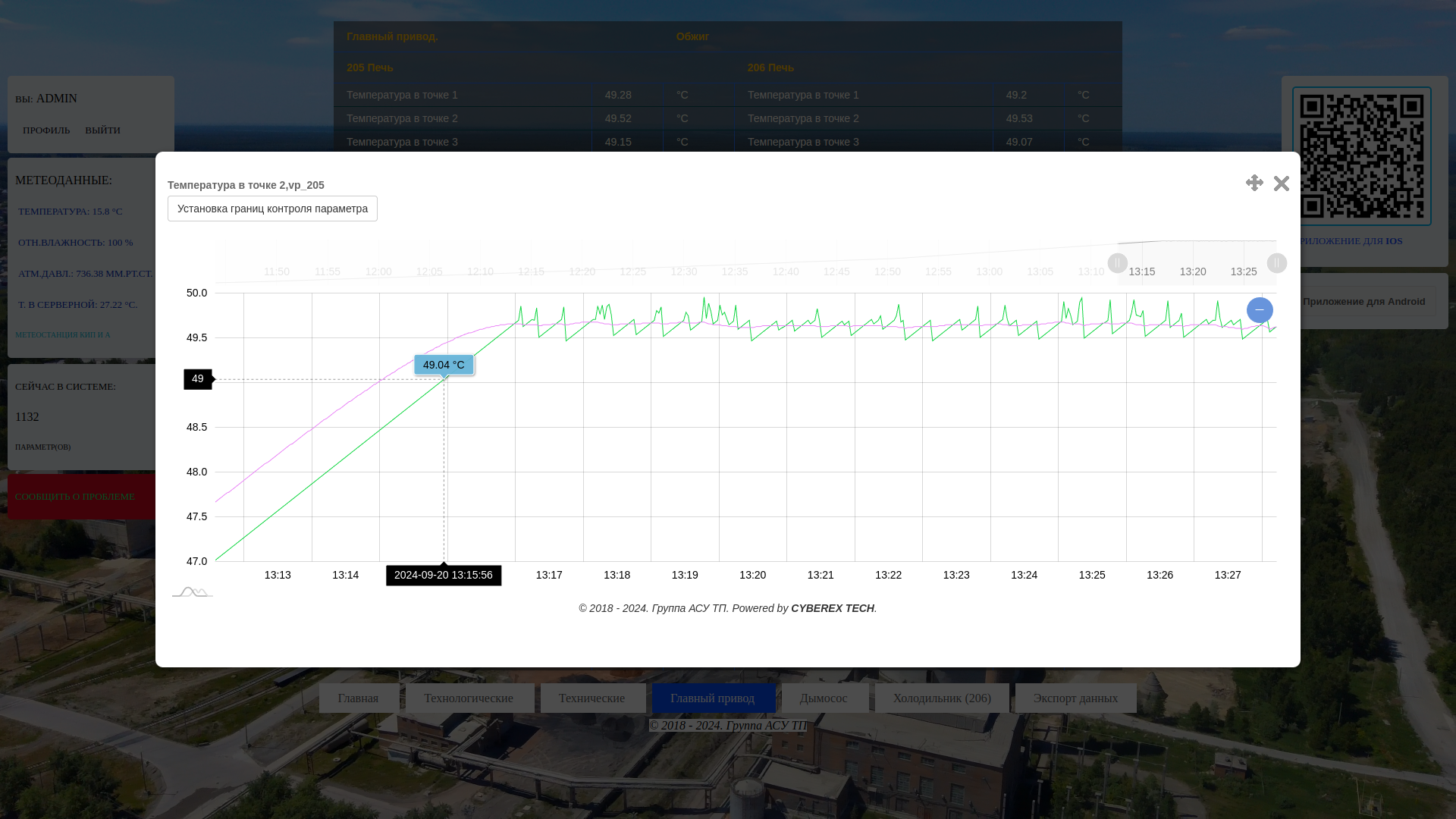1456x819 pixels.
Task: Click the 49 value axis cursor label
Action: click(x=198, y=379)
